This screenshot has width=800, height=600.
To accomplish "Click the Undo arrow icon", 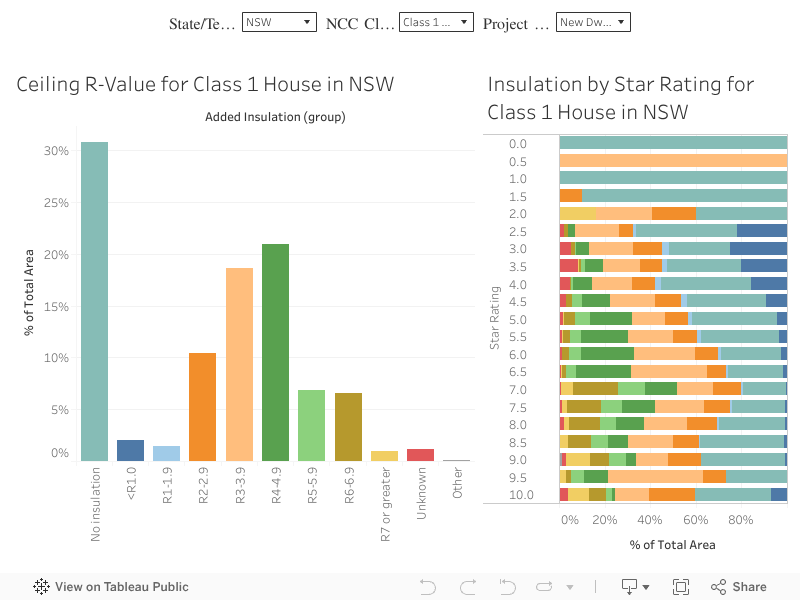I will 427,586.
